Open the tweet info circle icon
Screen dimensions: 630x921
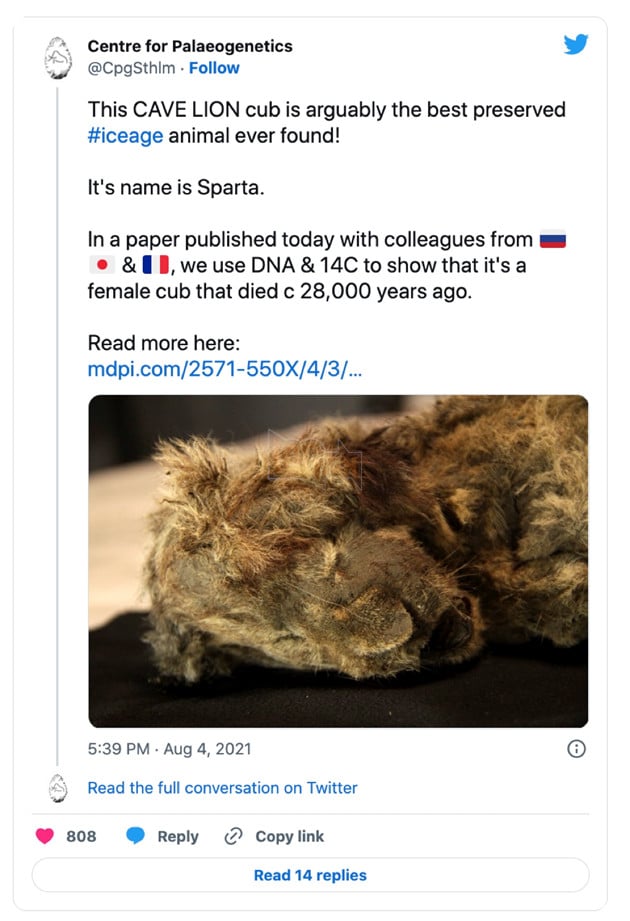point(576,748)
